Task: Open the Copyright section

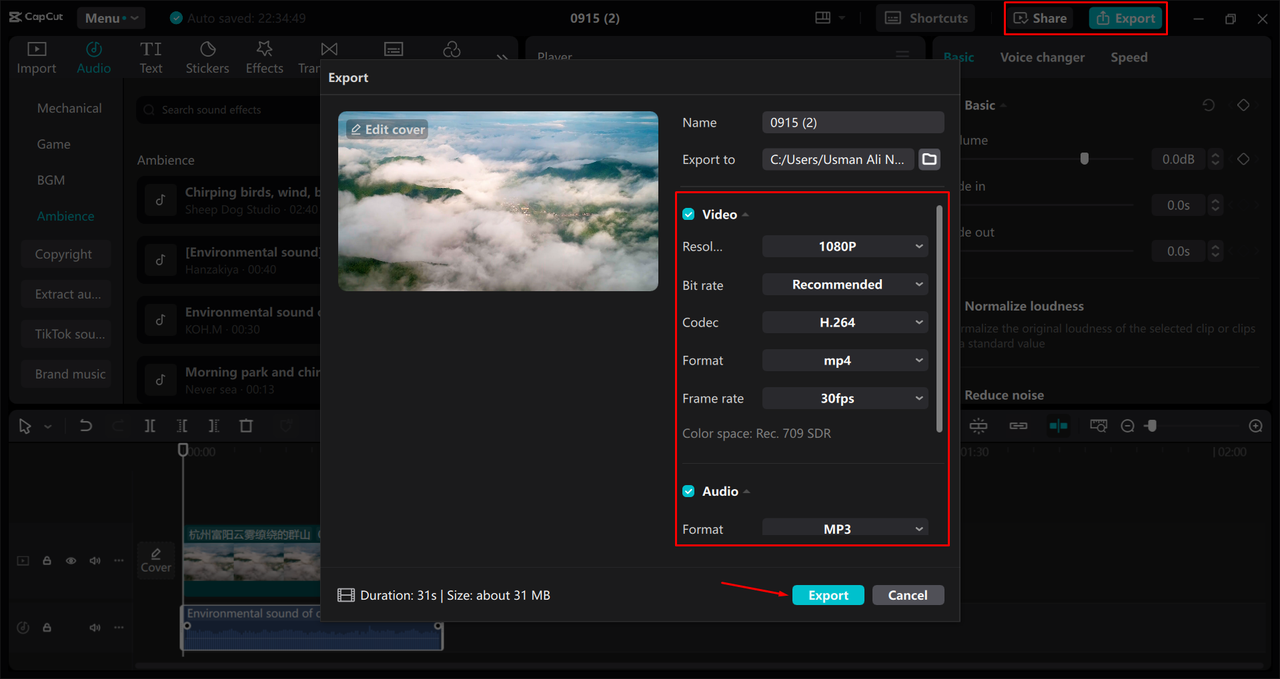Action: click(x=64, y=254)
